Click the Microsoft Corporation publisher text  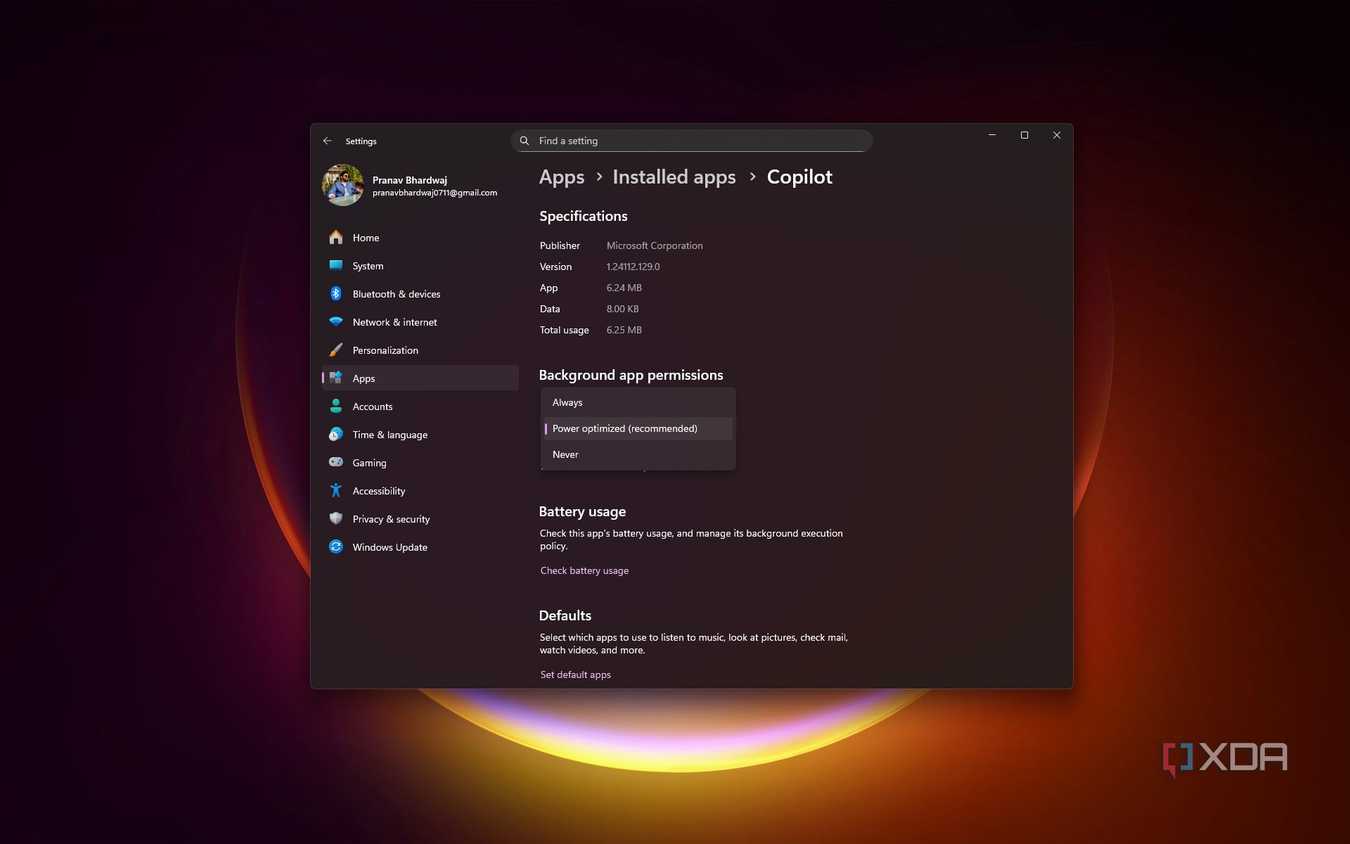point(654,246)
